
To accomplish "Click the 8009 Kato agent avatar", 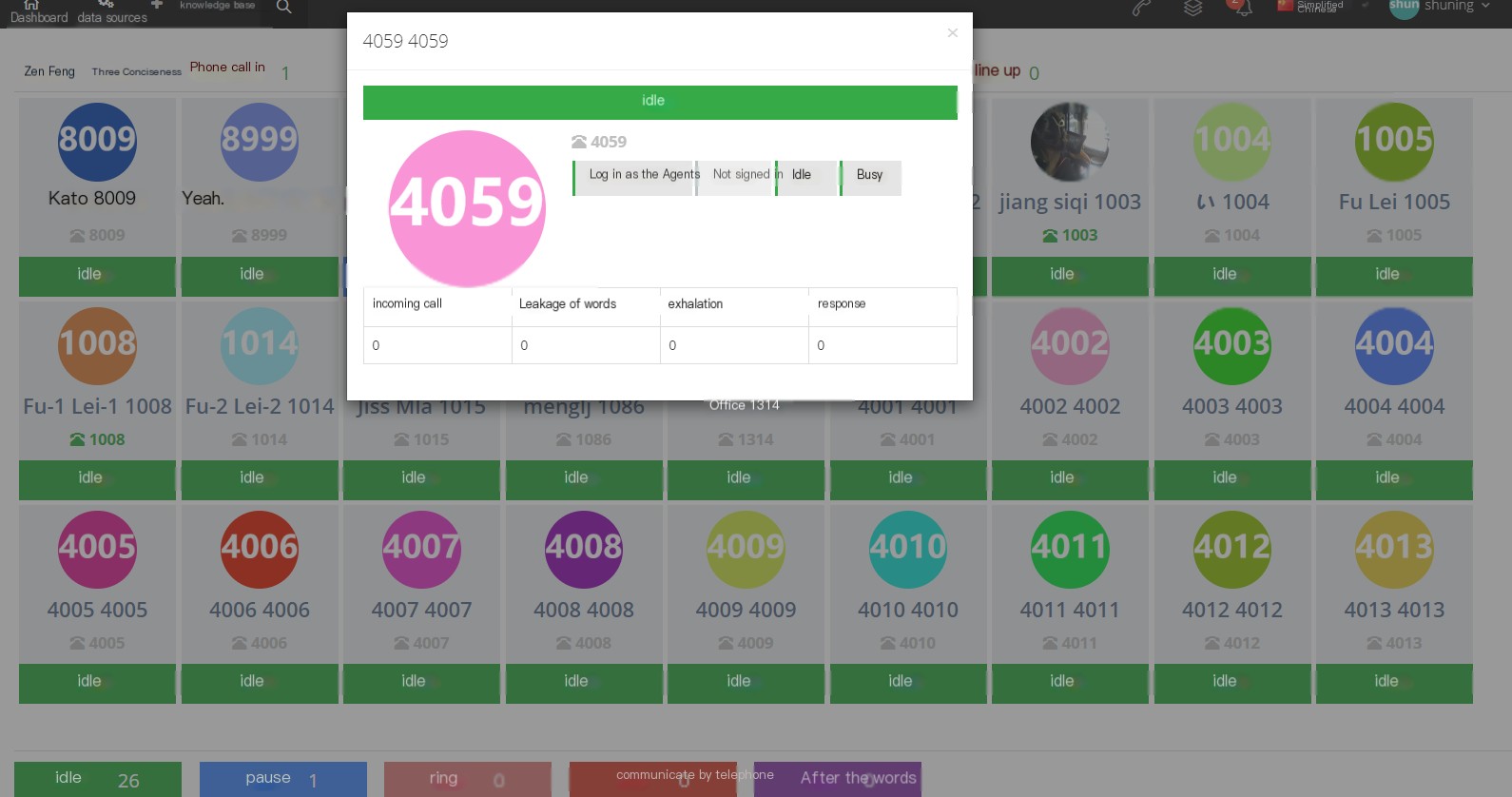I will pyautogui.click(x=97, y=142).
